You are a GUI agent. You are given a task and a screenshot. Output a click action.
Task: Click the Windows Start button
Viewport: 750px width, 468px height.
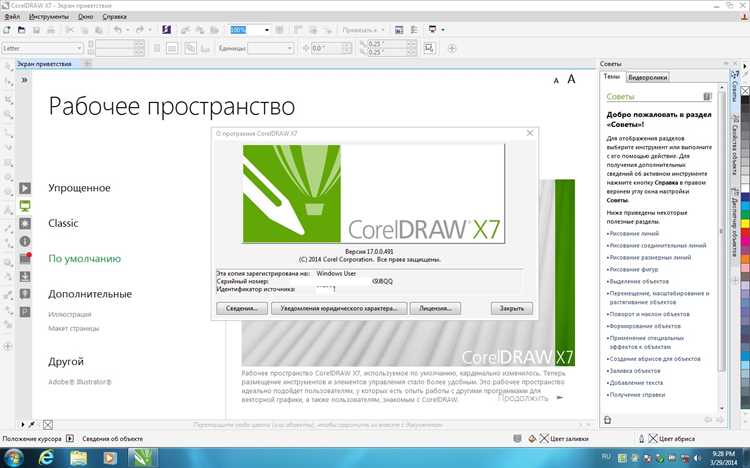pyautogui.click(x=14, y=458)
